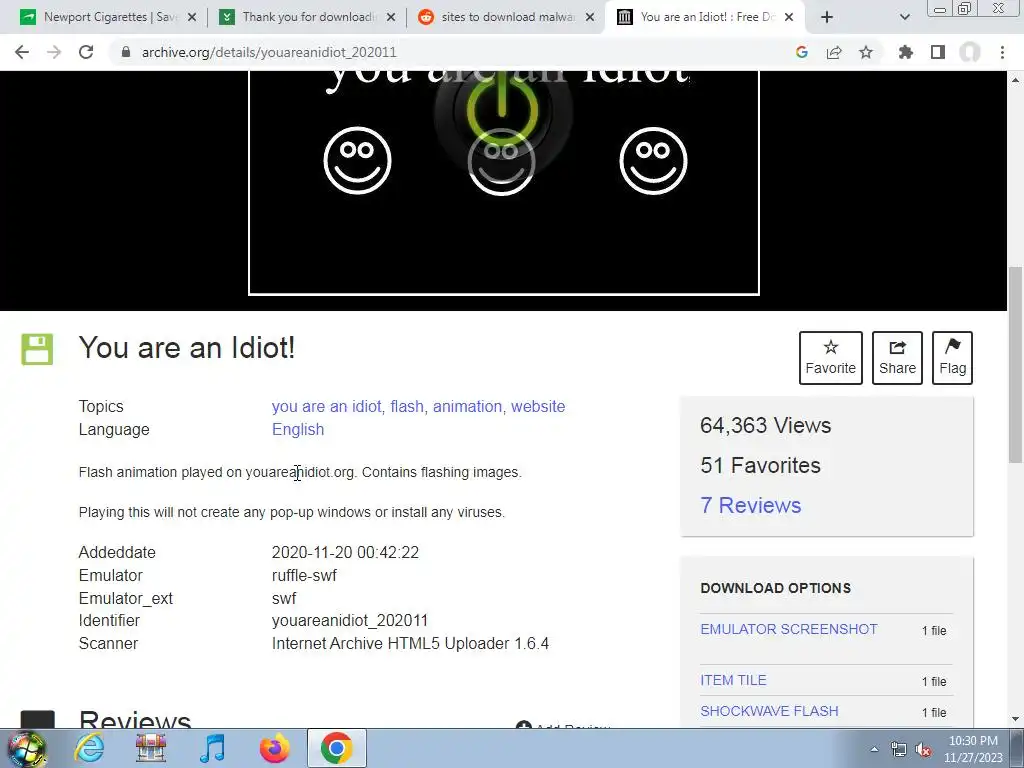Image resolution: width=1024 pixels, height=768 pixels.
Task: Open the 'flash' topic link
Action: [x=407, y=406]
